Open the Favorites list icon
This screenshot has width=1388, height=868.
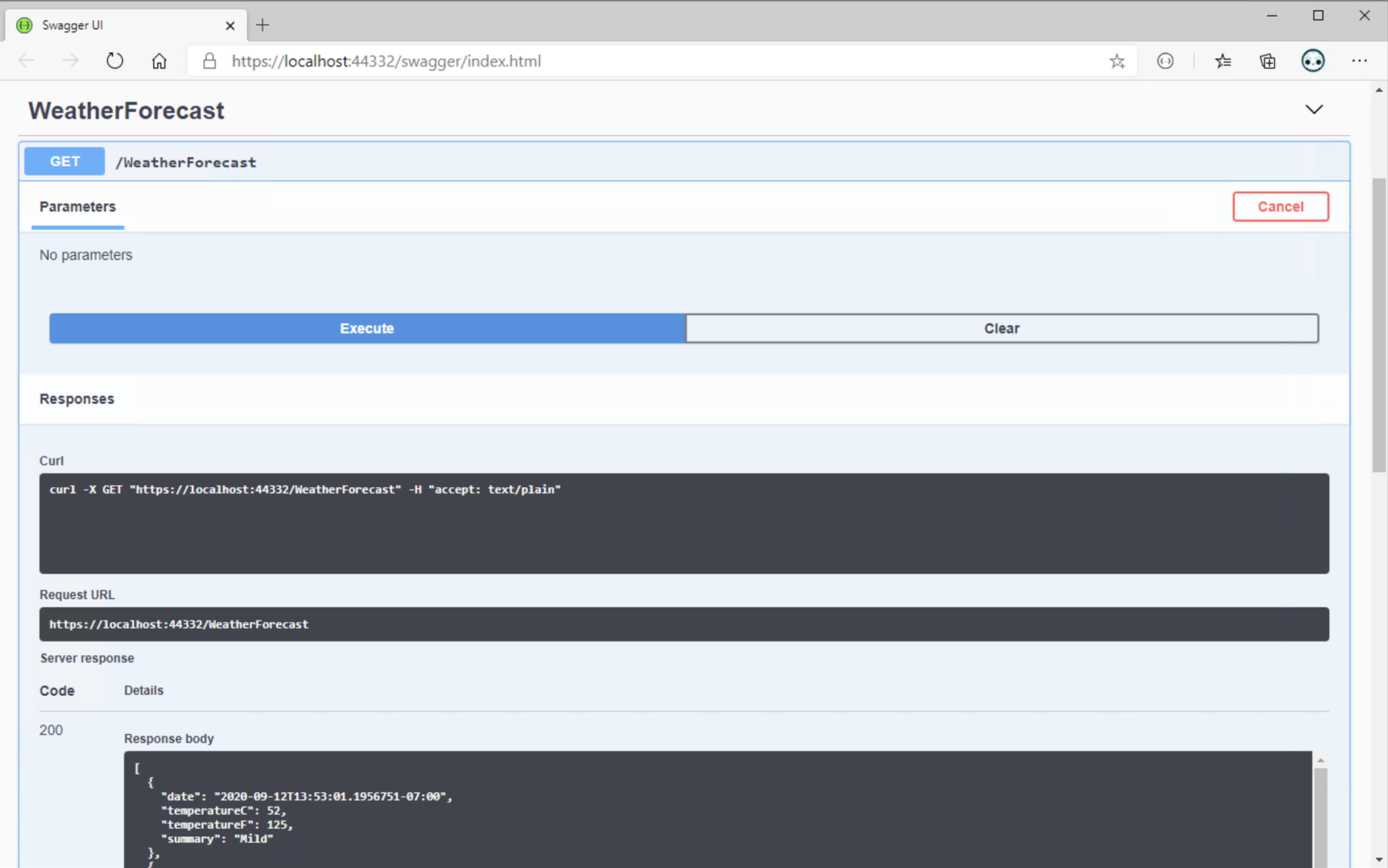pyautogui.click(x=1223, y=61)
